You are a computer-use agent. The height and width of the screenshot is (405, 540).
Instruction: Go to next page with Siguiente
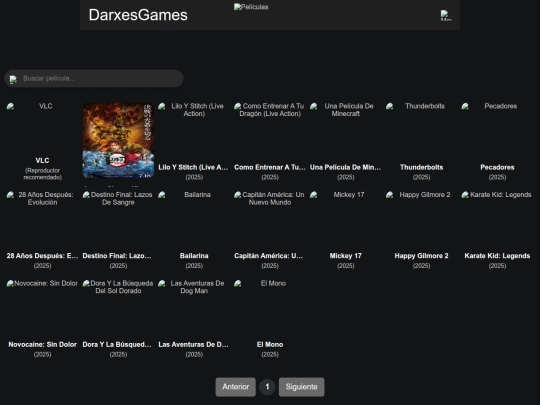[301, 387]
